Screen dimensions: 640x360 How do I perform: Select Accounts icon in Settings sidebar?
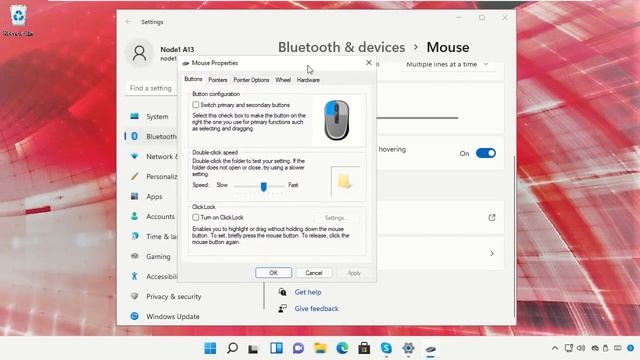pos(134,216)
